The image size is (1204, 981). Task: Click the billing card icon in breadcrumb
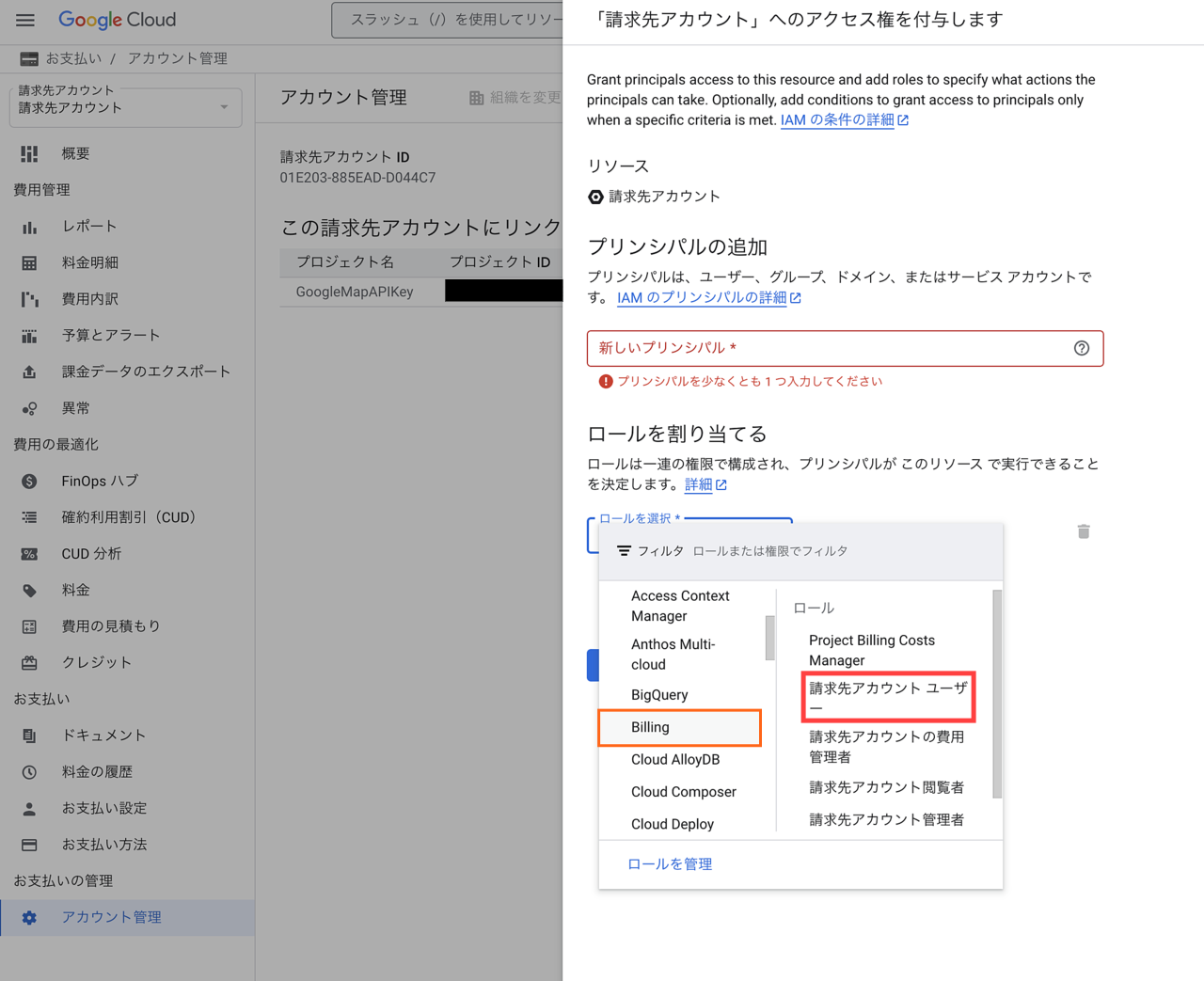(x=29, y=58)
